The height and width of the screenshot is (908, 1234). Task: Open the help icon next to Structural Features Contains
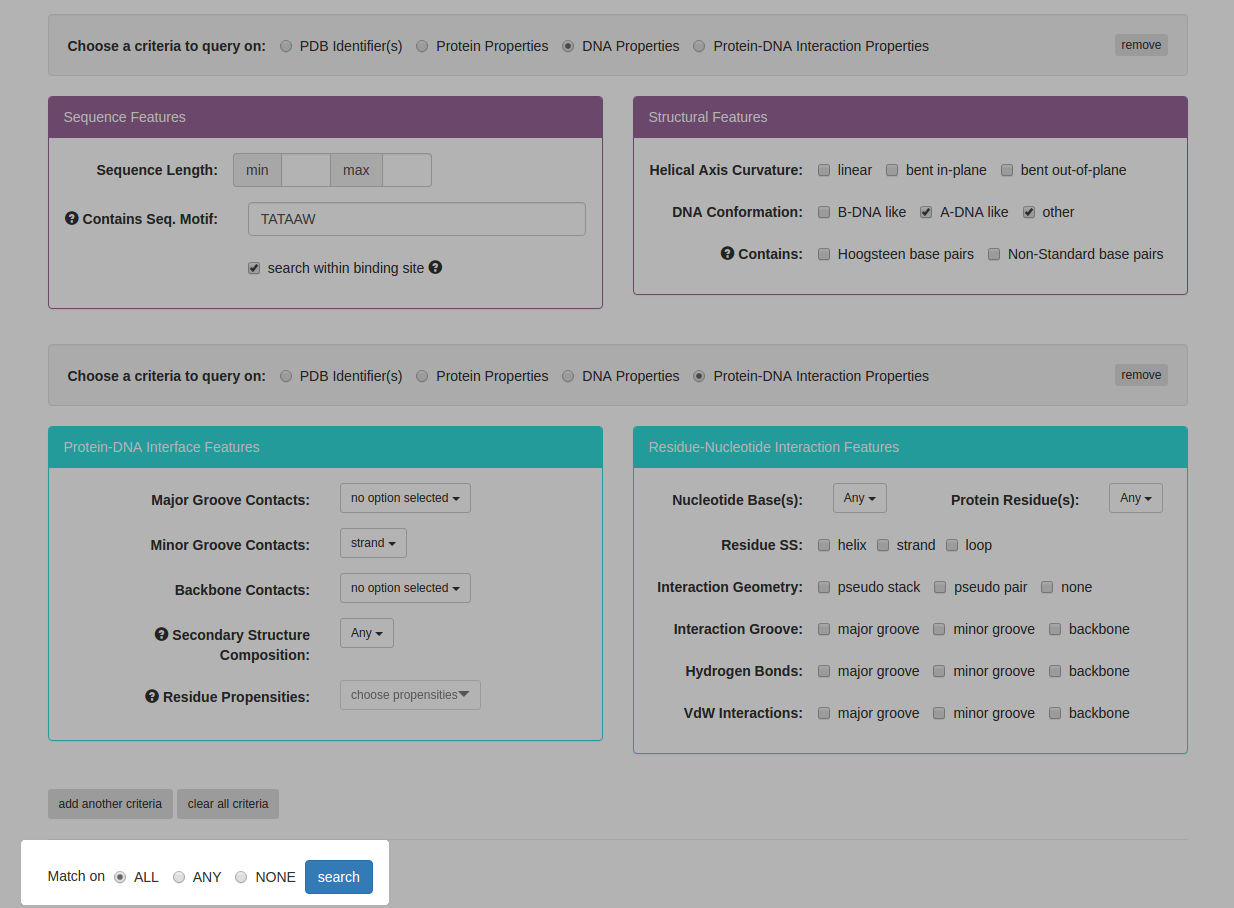pyautogui.click(x=728, y=253)
